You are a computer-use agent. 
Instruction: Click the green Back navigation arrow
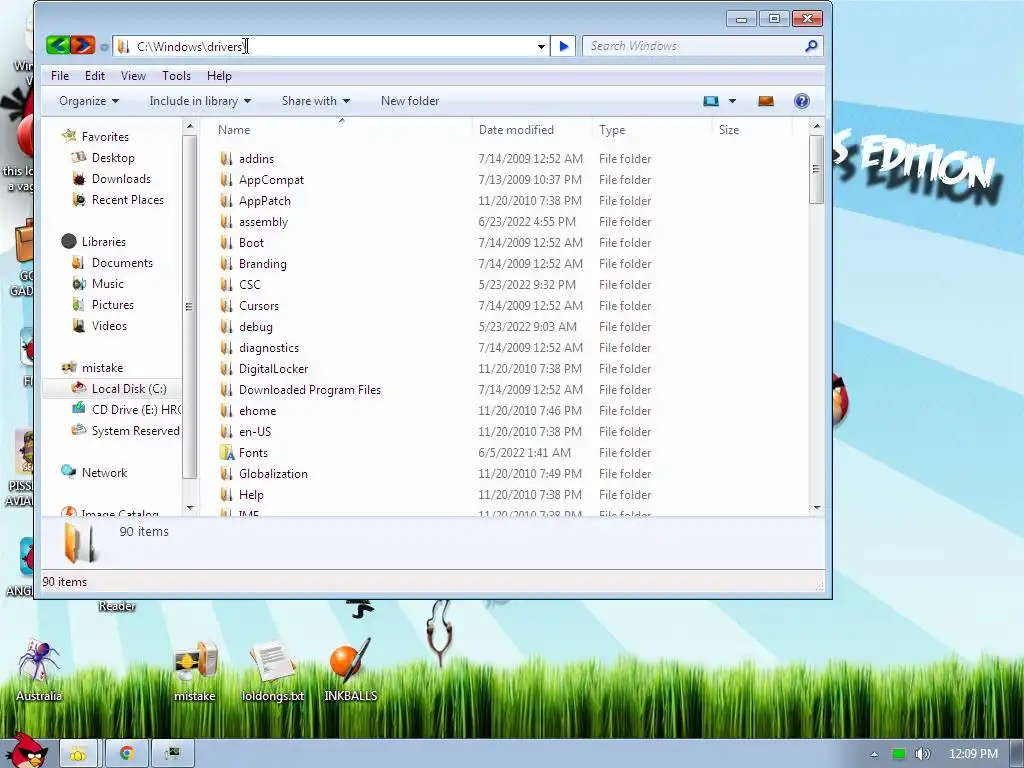click(x=58, y=45)
